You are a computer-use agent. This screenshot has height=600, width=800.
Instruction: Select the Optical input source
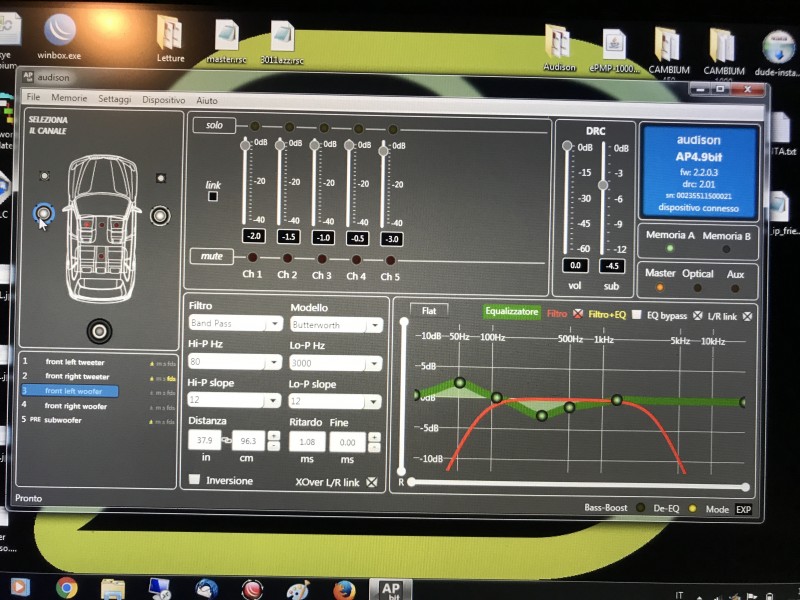(697, 288)
